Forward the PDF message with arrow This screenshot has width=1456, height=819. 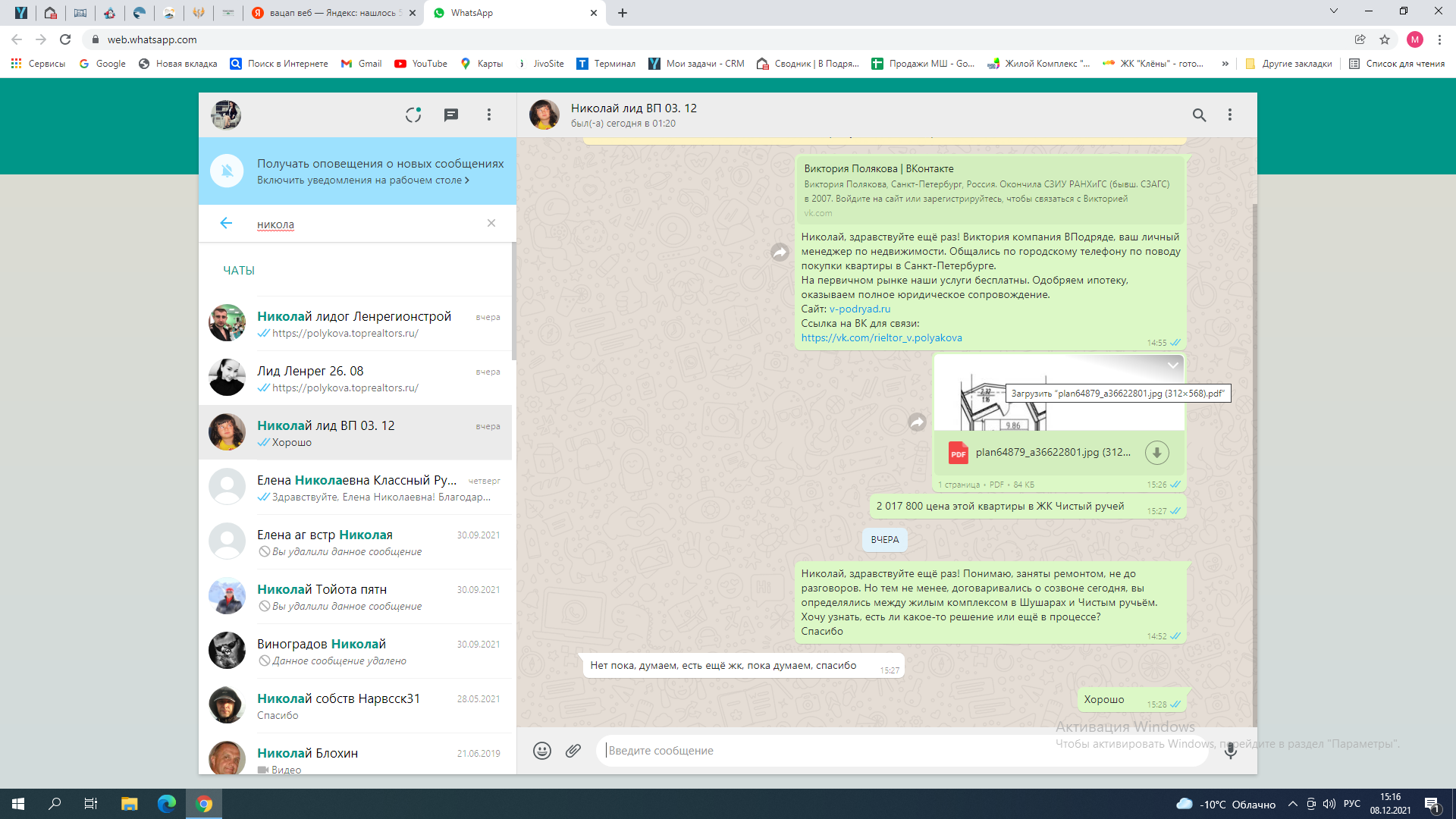point(917,422)
